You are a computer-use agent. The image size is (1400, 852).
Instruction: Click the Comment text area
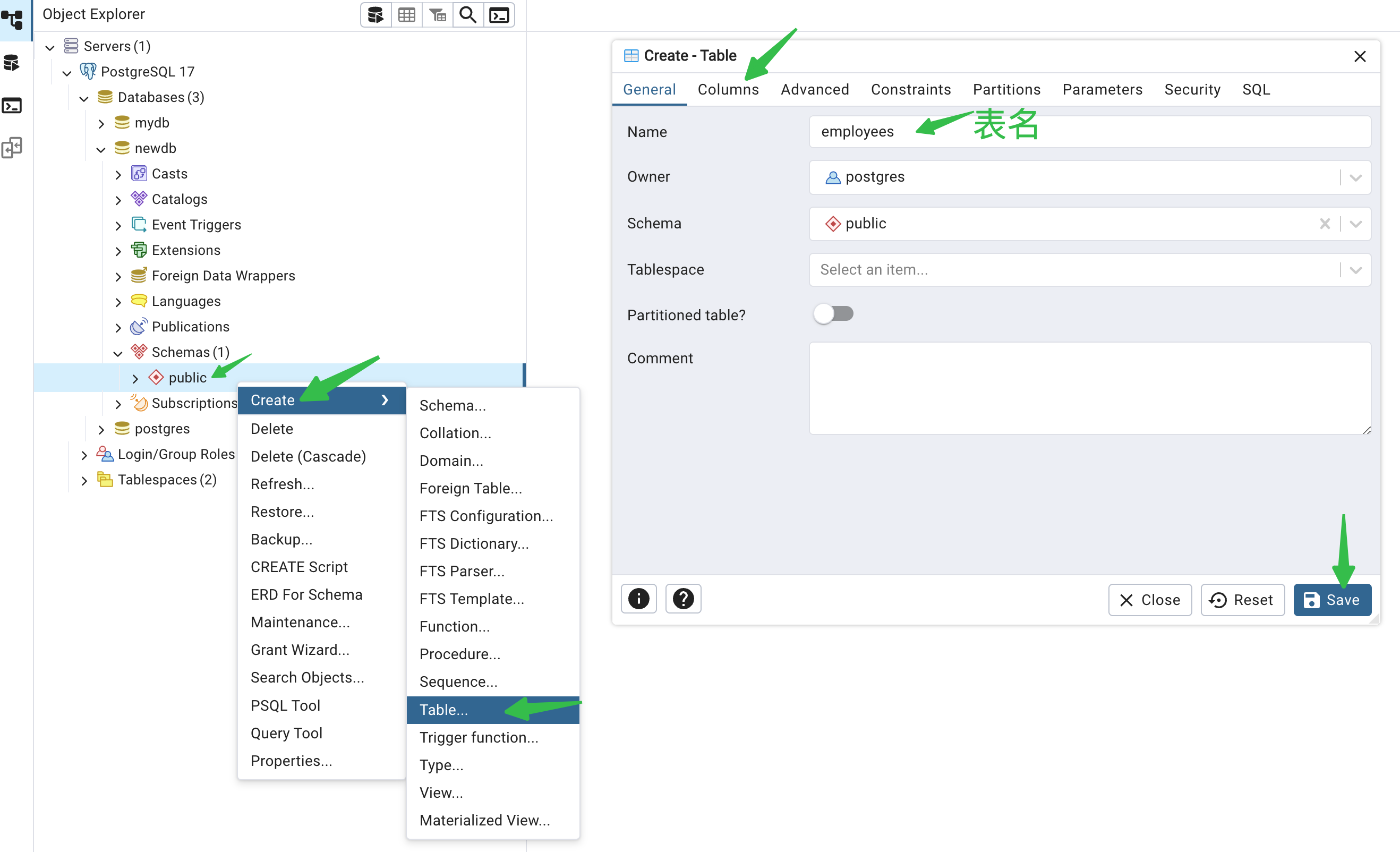pos(1089,388)
